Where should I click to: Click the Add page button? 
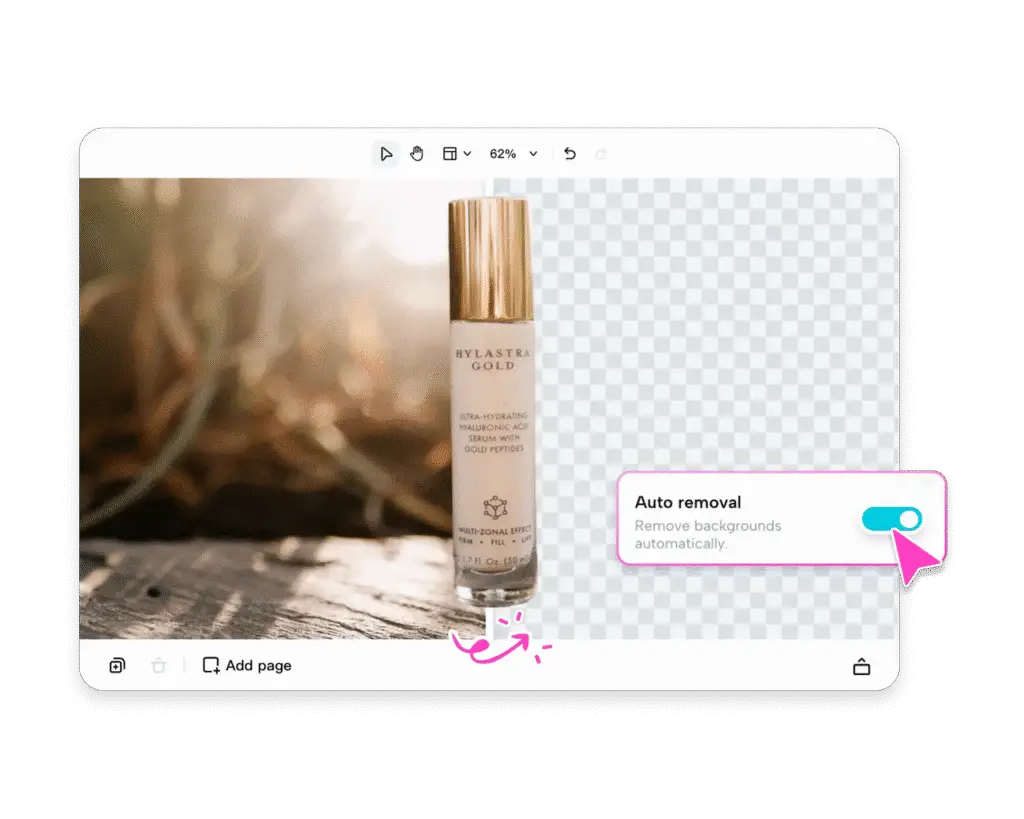[247, 666]
